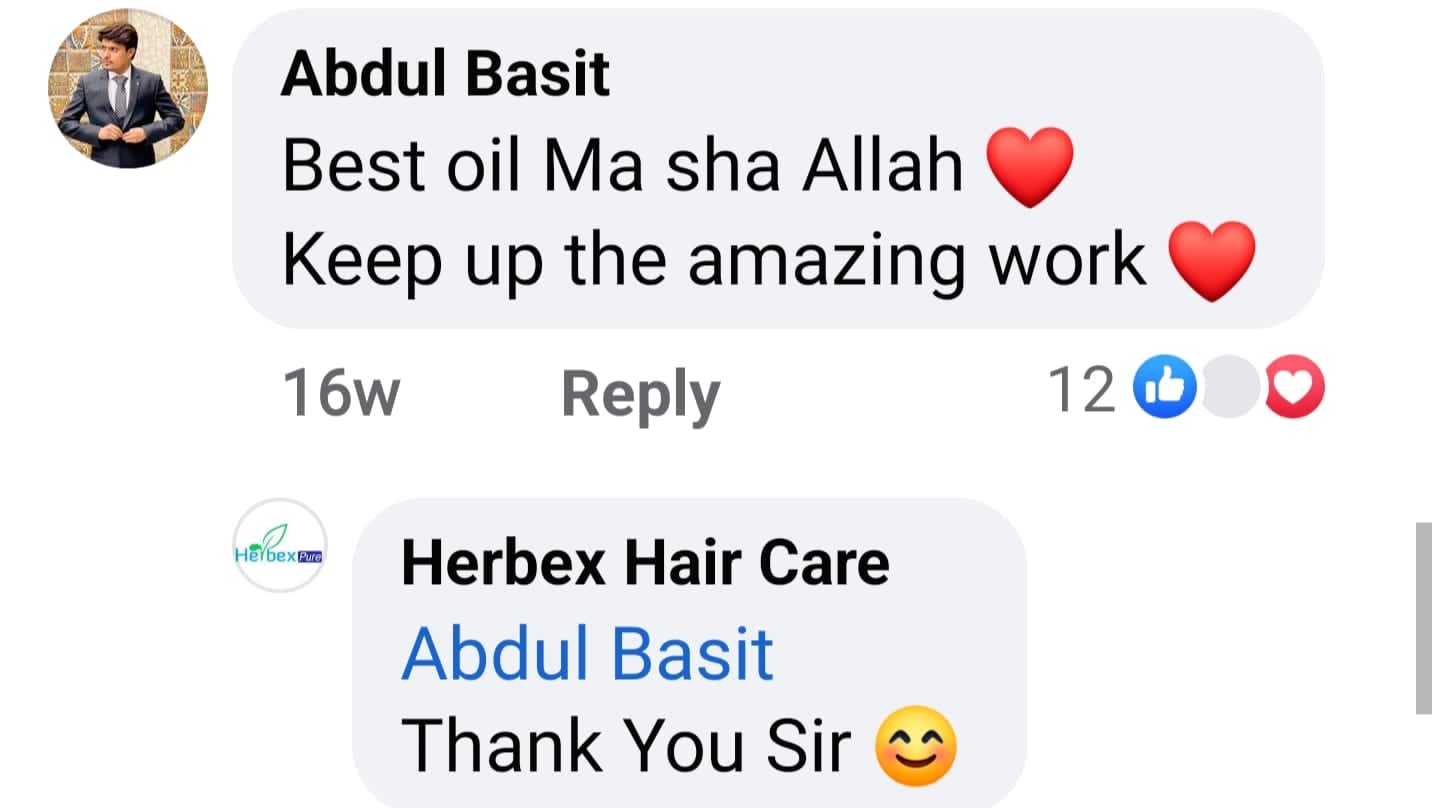
Task: Click the 'Thank You Sir' reply text
Action: tap(626, 746)
